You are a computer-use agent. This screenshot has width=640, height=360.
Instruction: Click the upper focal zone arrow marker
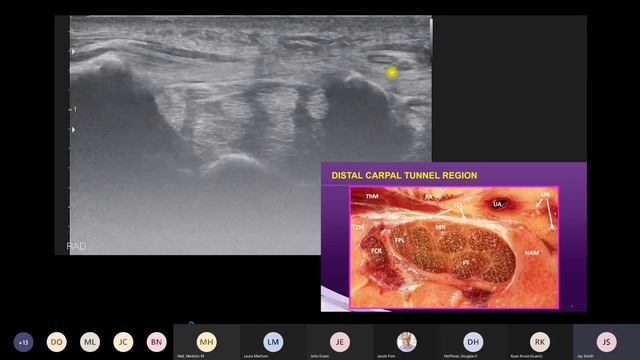click(x=73, y=51)
